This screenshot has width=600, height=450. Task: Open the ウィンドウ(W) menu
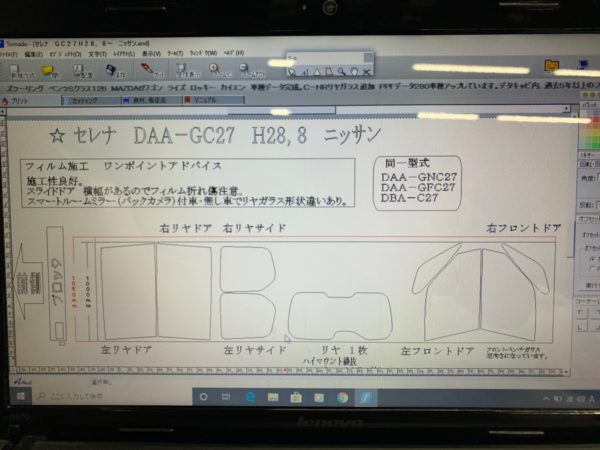203,53
